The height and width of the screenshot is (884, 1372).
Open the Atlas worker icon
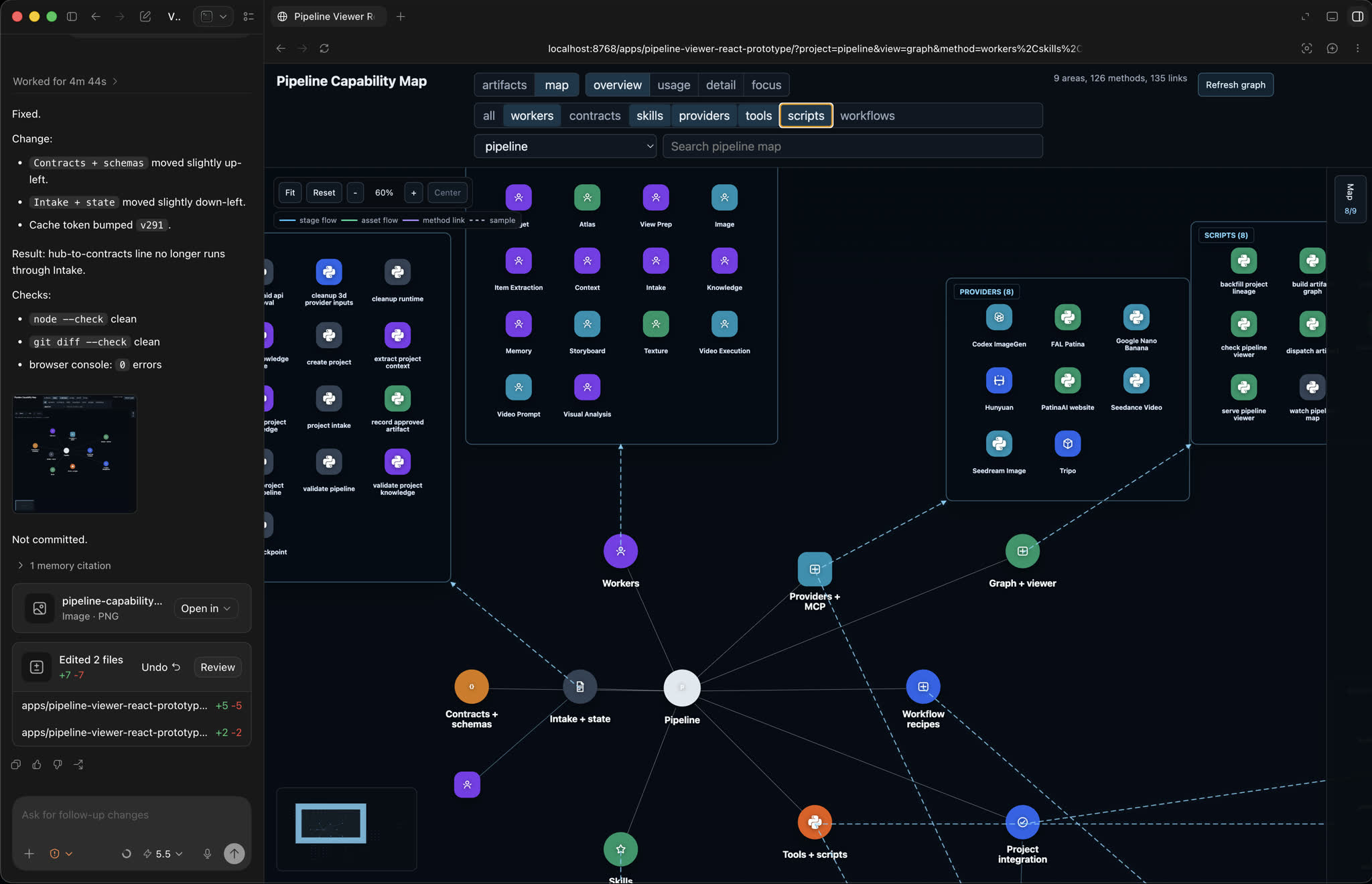(x=587, y=198)
